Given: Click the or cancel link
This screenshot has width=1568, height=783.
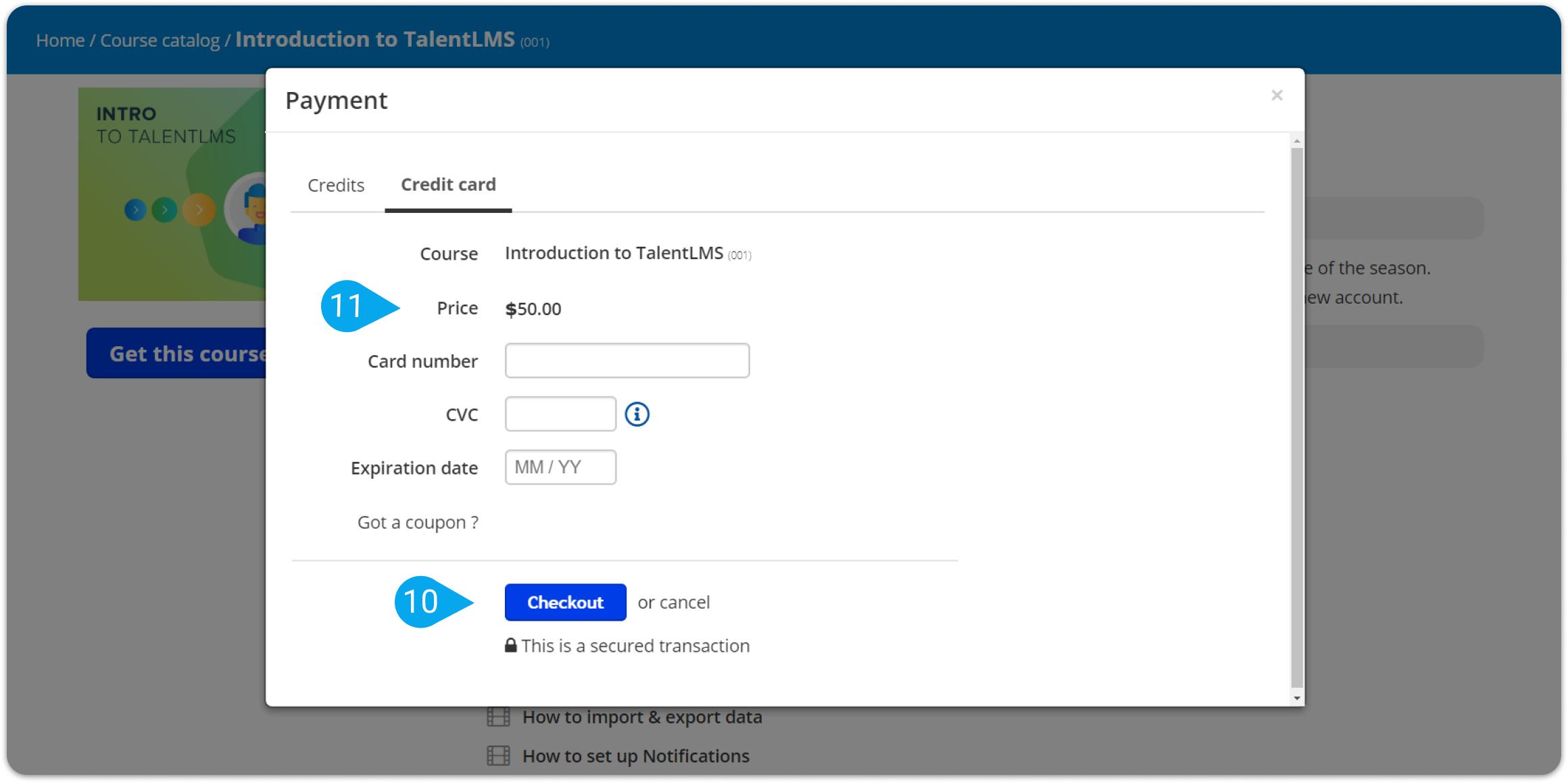Looking at the screenshot, I should click(674, 602).
